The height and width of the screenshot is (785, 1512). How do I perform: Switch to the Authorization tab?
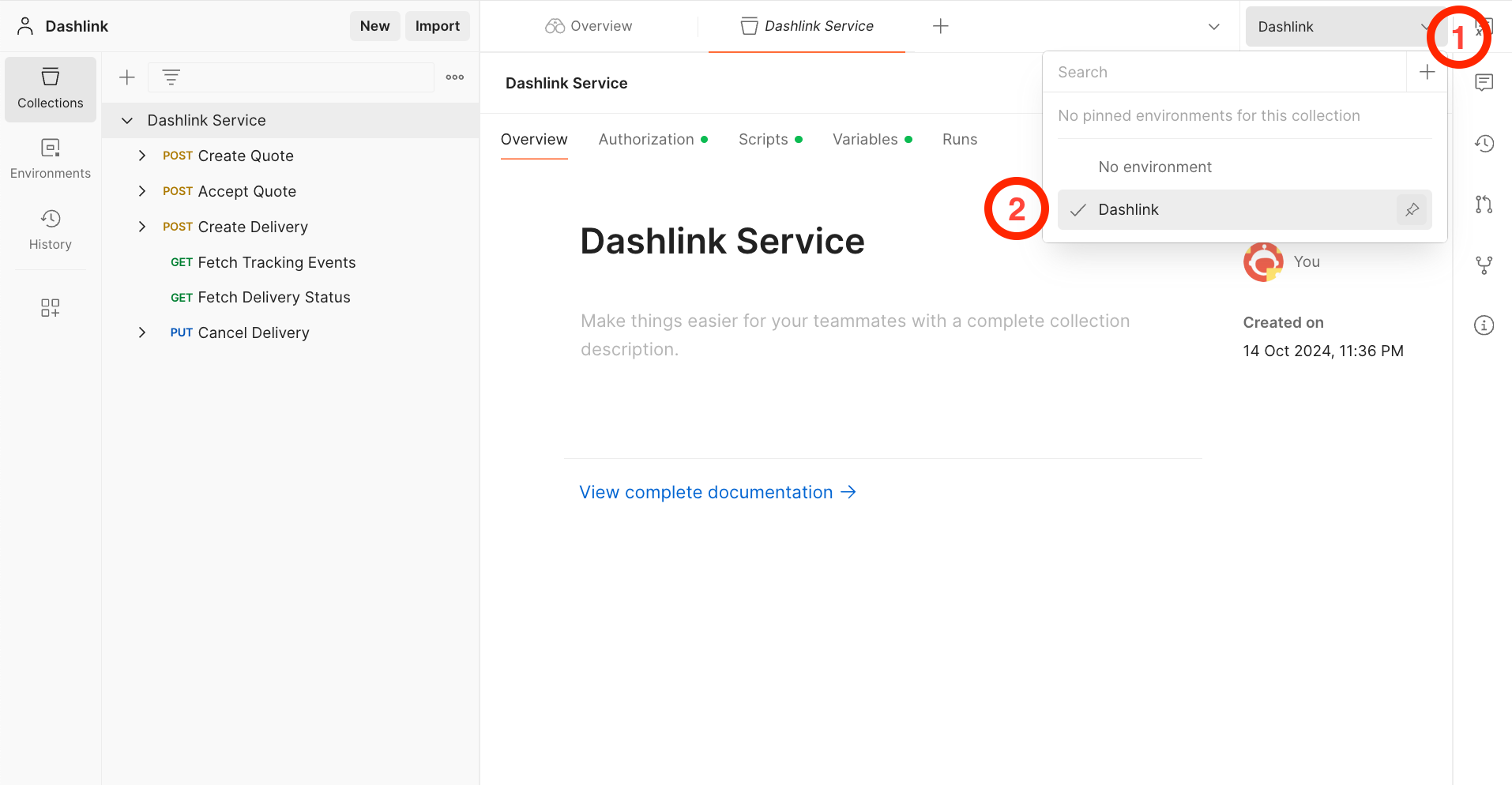tap(646, 139)
